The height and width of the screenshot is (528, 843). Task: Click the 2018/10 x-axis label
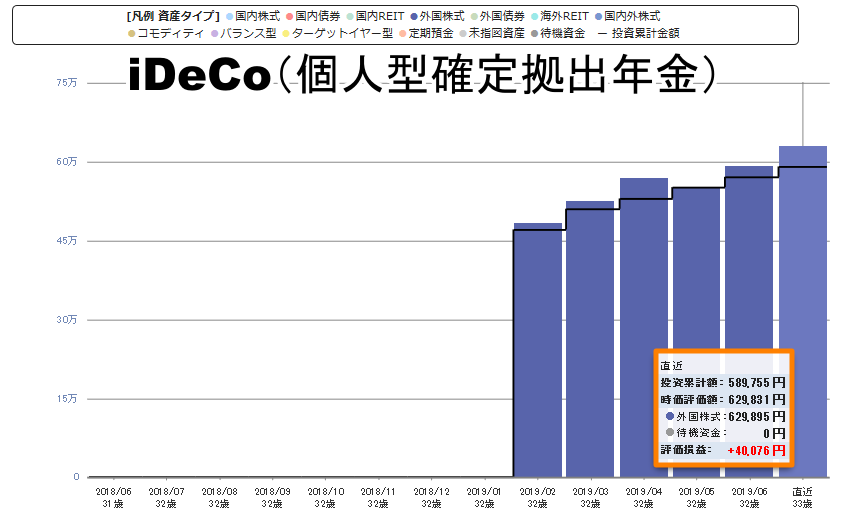326,497
